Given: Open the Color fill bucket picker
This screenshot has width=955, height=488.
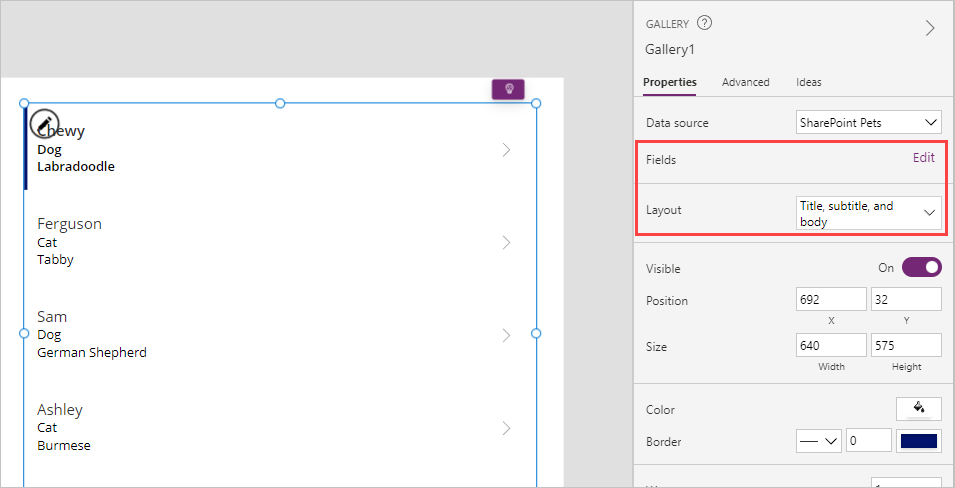Looking at the screenshot, I should (919, 409).
